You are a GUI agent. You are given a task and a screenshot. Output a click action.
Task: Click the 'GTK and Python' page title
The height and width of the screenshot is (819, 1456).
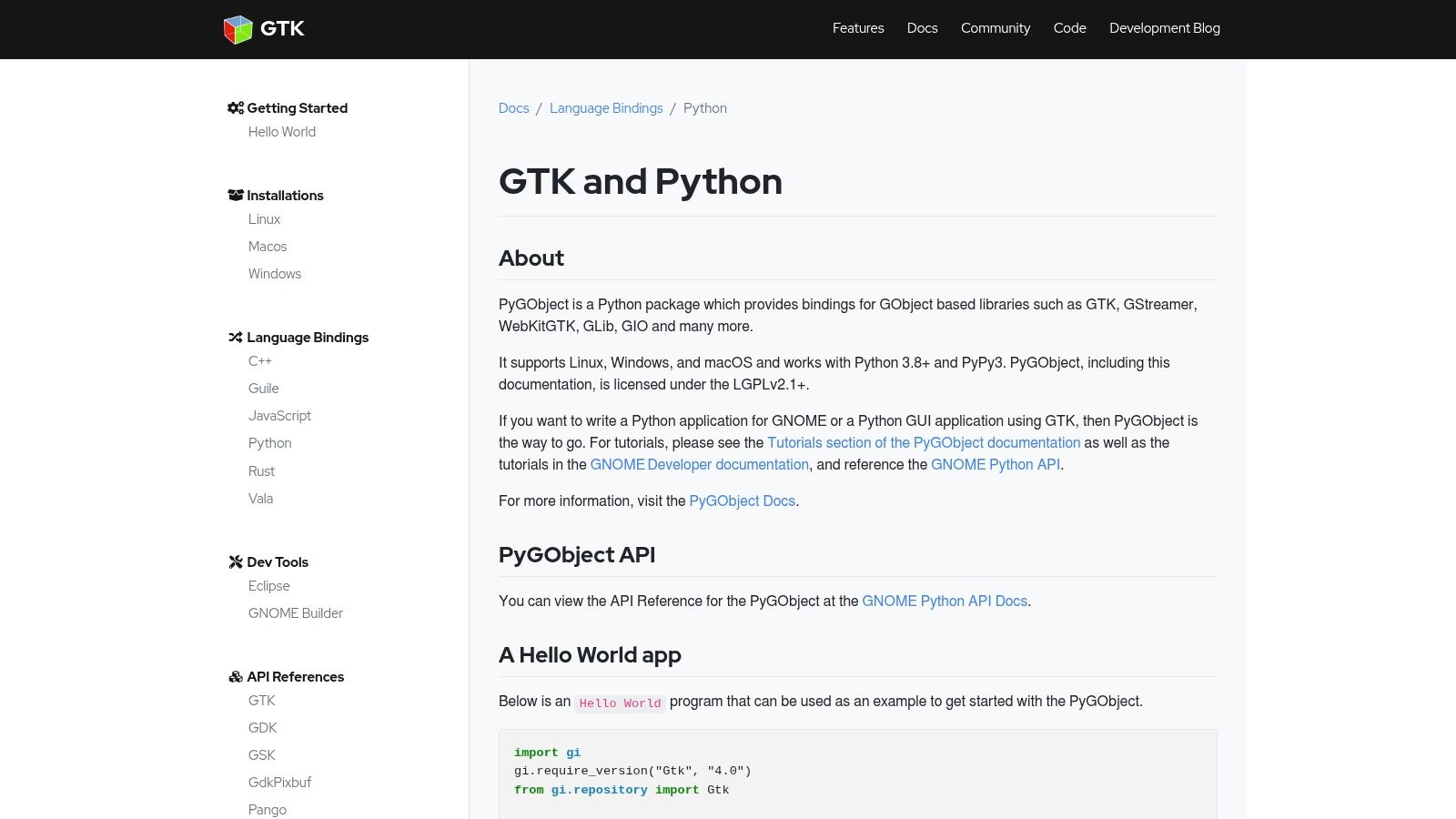[641, 182]
